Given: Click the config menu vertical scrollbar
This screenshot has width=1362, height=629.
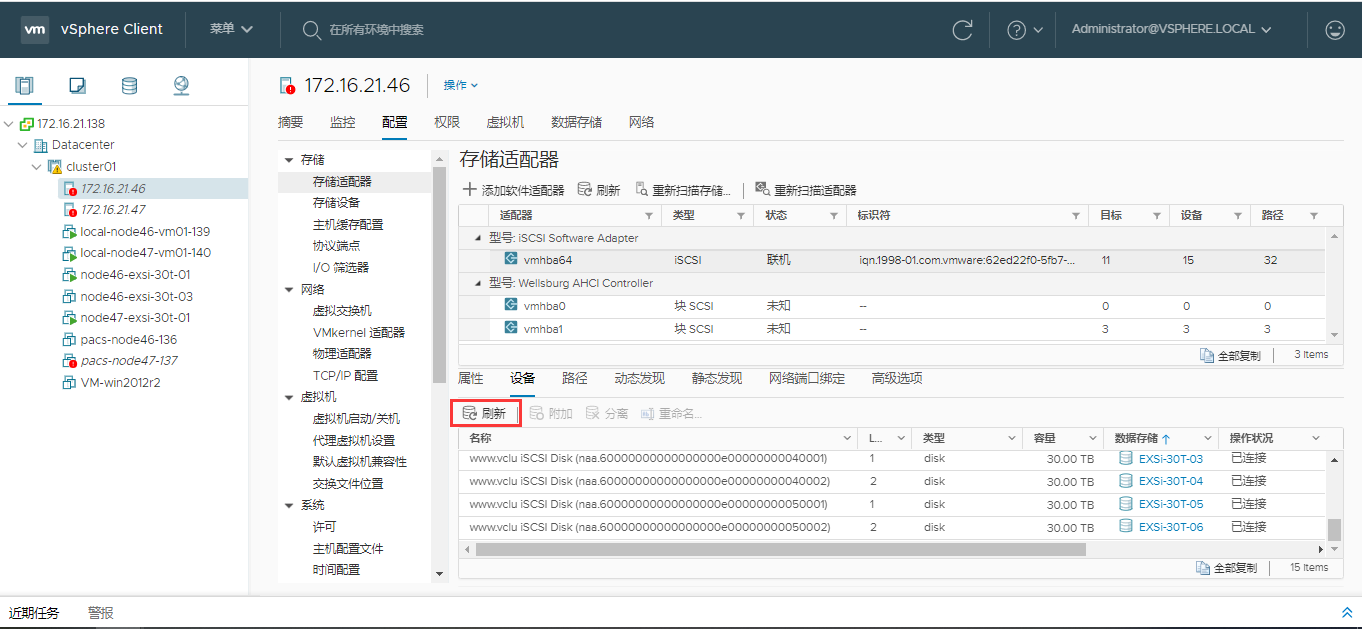Looking at the screenshot, I should (439, 275).
